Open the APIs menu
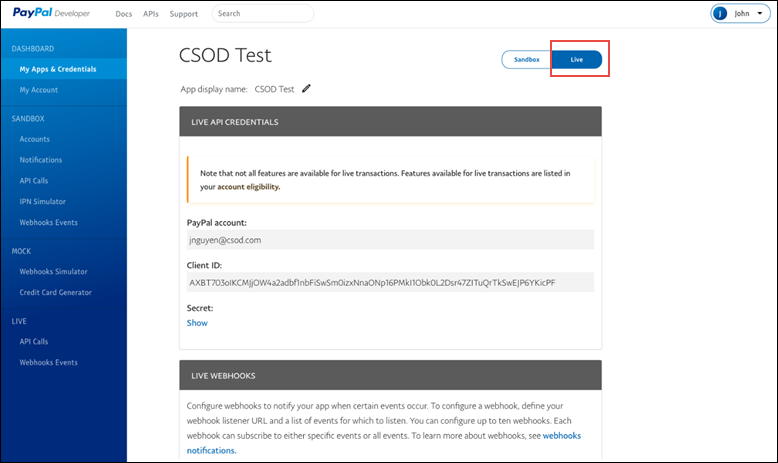 pyautogui.click(x=151, y=14)
